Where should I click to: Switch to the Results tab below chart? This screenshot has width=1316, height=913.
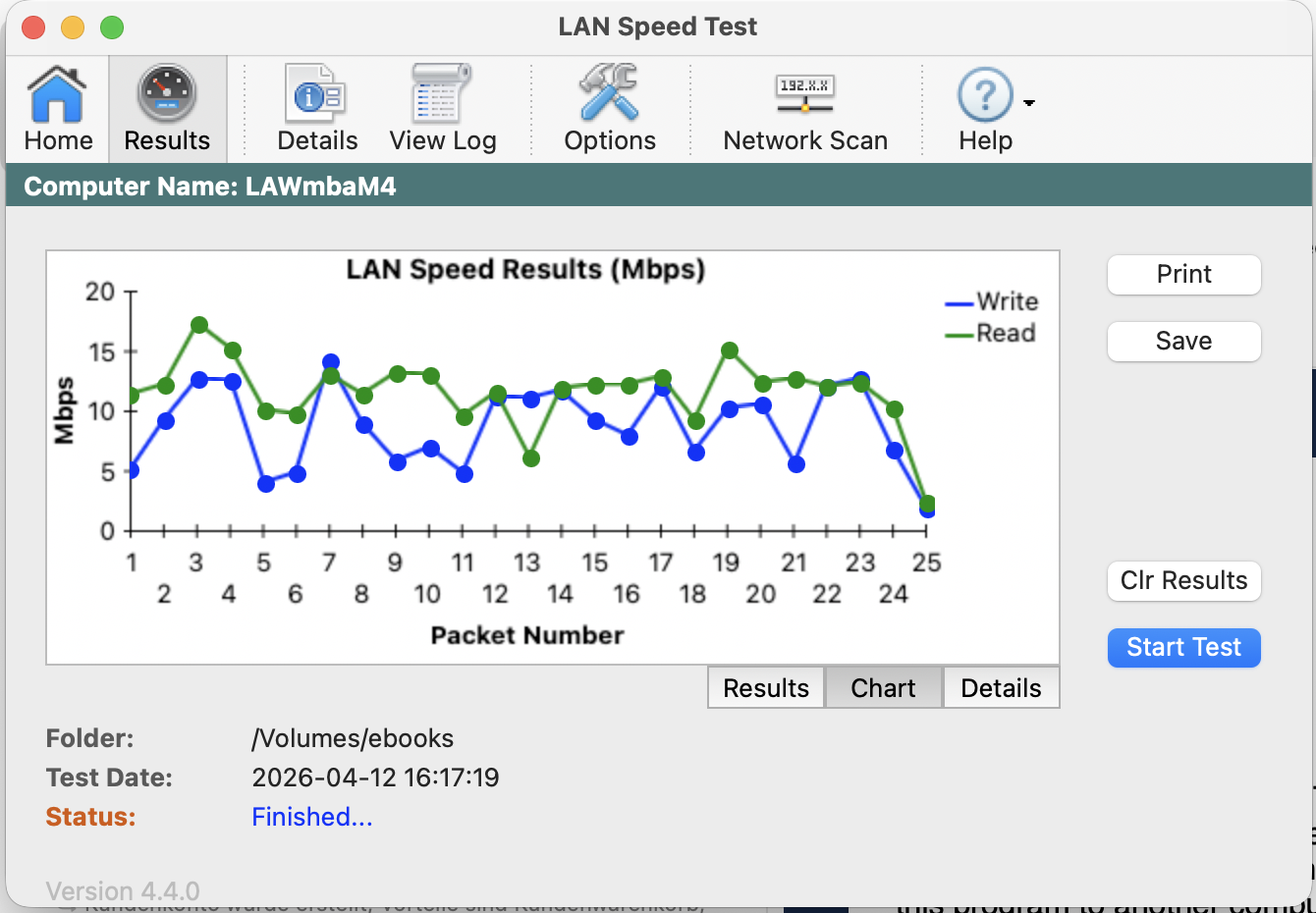coord(766,688)
